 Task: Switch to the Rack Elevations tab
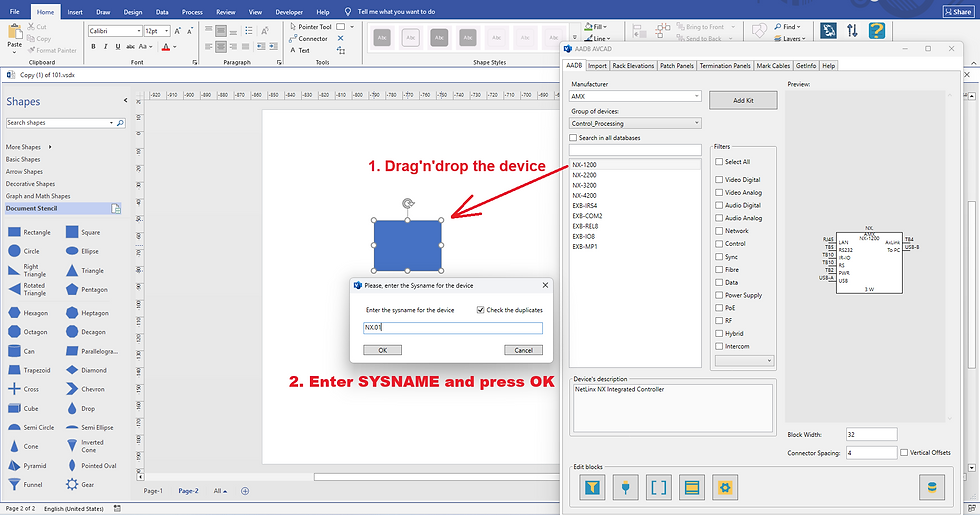633,66
